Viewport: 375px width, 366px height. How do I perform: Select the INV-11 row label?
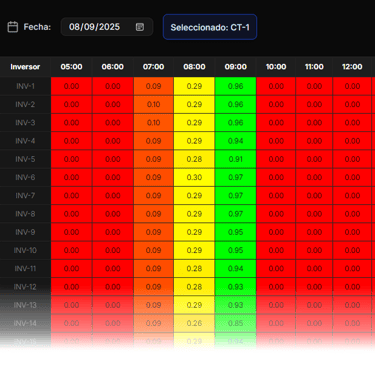tap(25, 269)
